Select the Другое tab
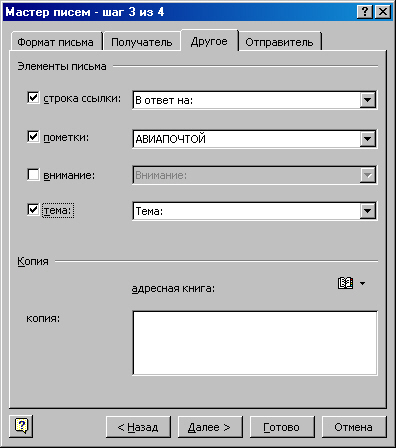 (x=209, y=41)
